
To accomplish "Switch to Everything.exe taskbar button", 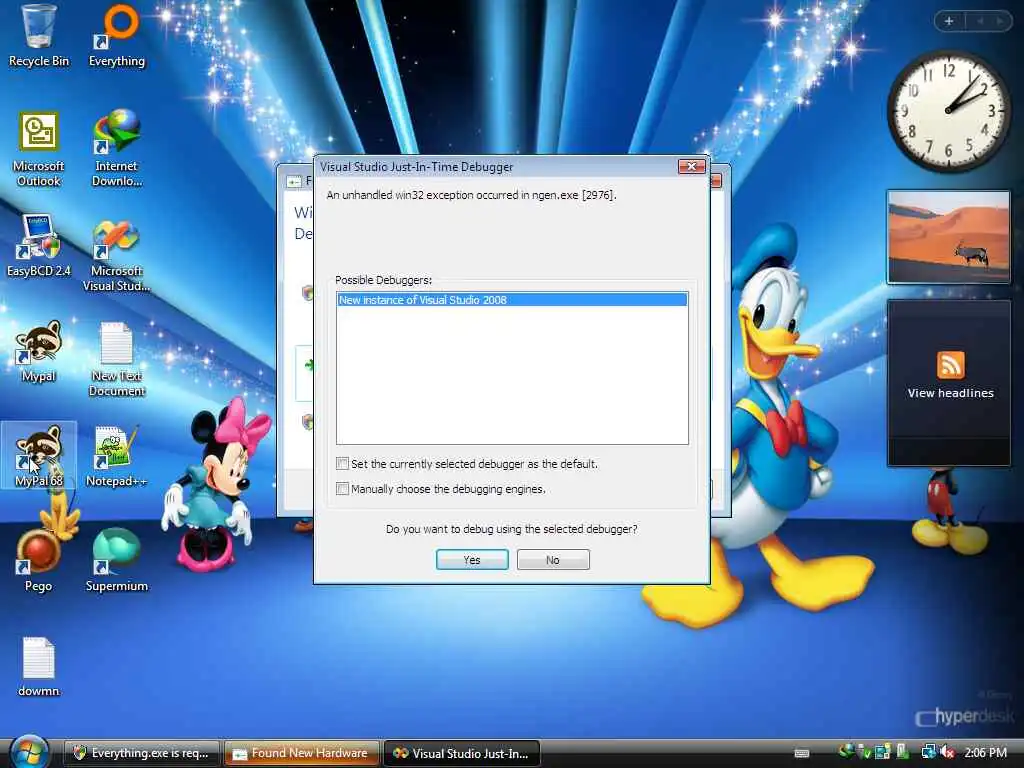I will [142, 753].
